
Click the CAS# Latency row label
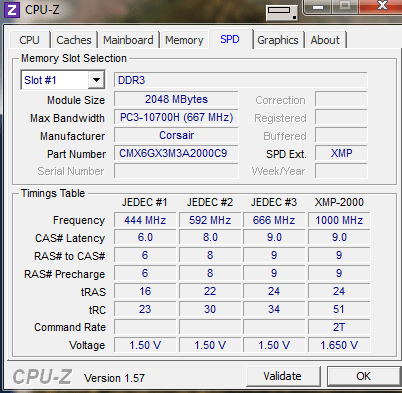[70, 238]
